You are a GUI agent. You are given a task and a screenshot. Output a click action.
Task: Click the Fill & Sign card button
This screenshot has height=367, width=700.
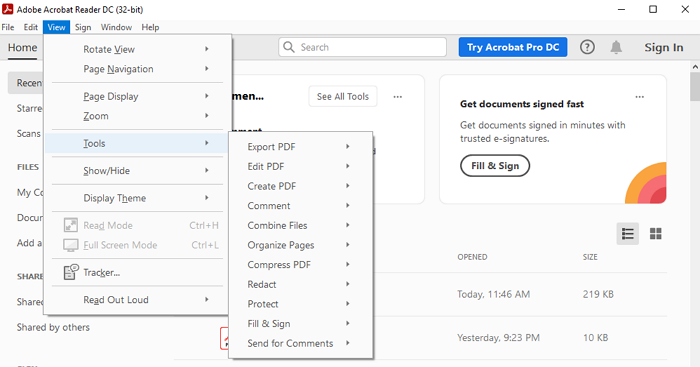click(x=495, y=166)
